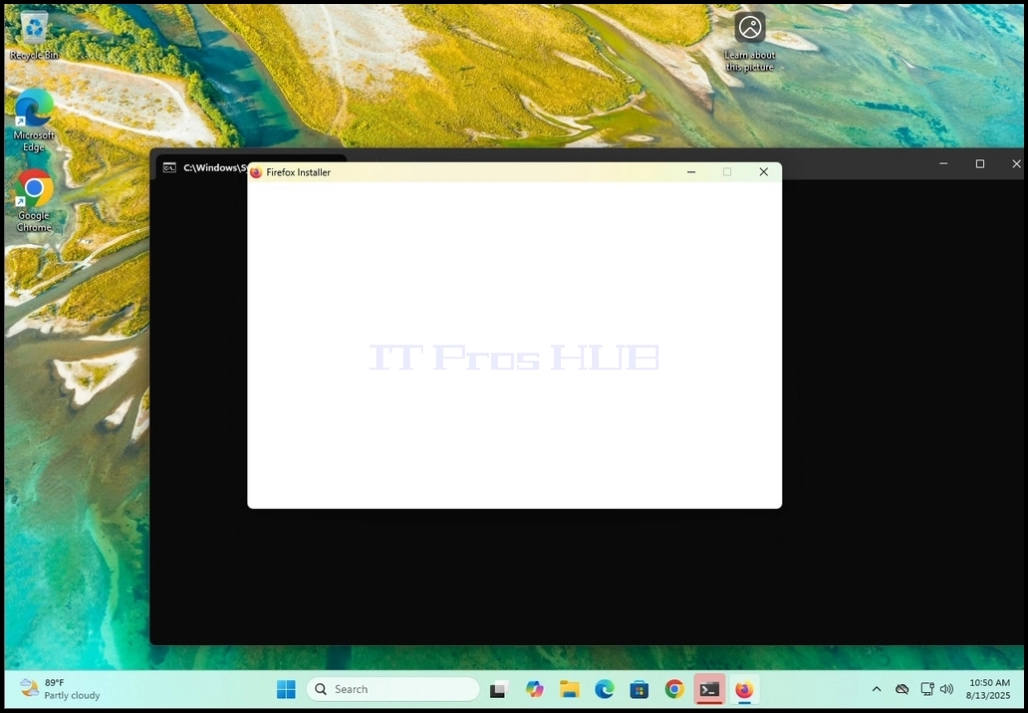Show hidden system tray icons
Image resolution: width=1028 pixels, height=713 pixels.
click(877, 689)
